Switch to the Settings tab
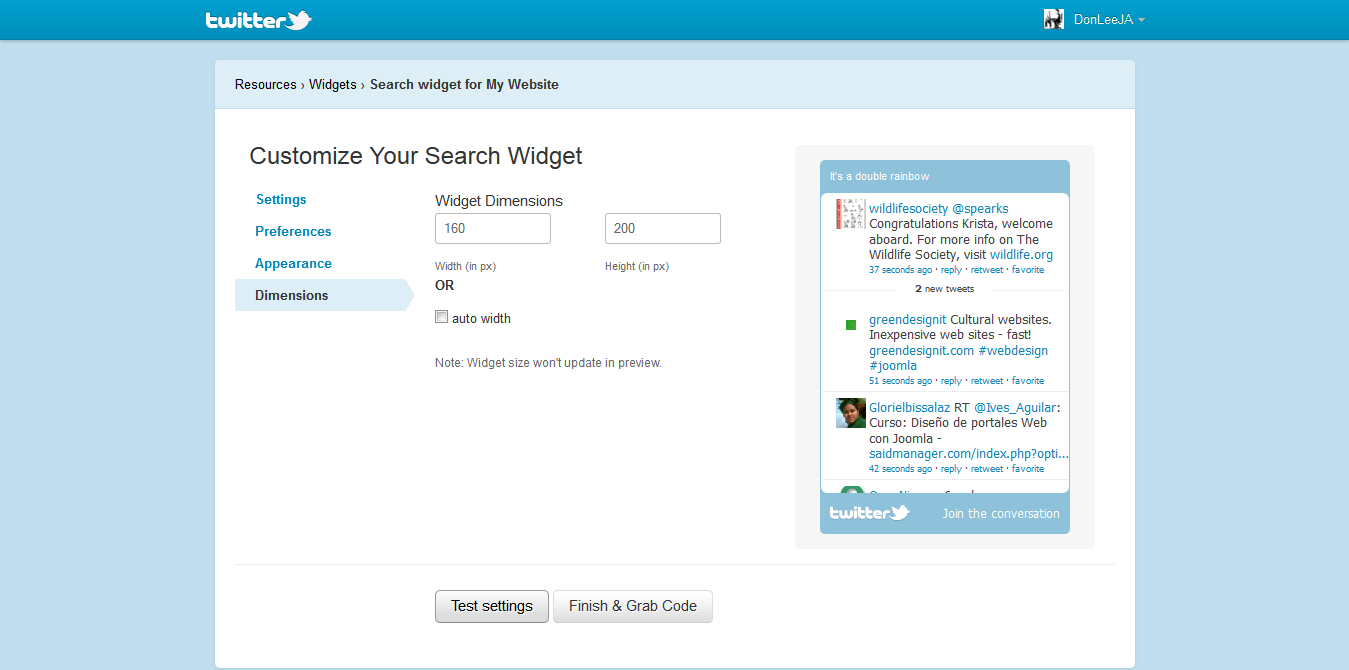This screenshot has width=1349, height=670. (281, 200)
